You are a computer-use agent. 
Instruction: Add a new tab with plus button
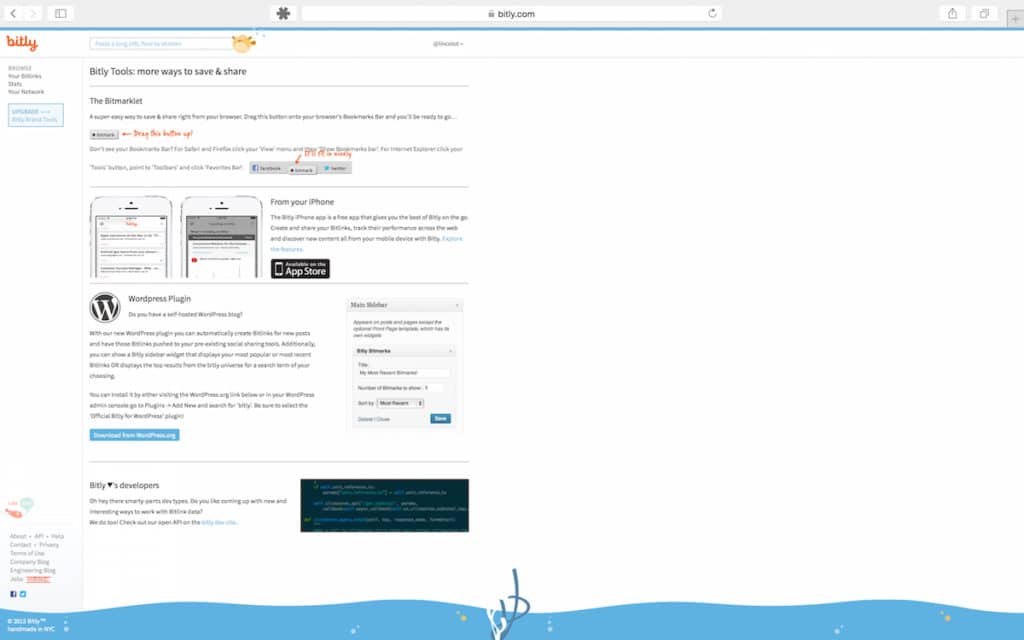click(x=1015, y=19)
